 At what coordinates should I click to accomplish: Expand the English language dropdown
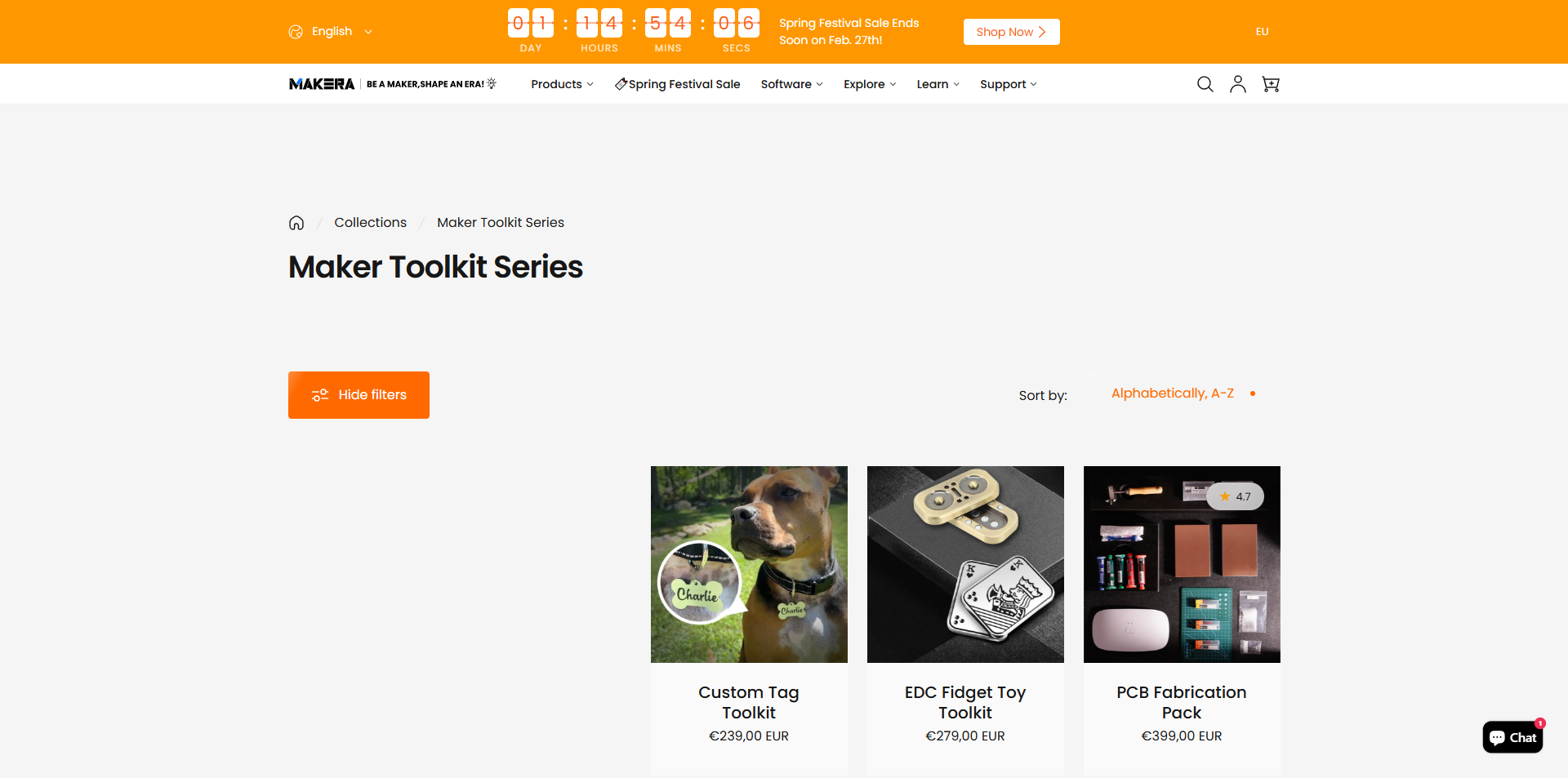(x=341, y=32)
